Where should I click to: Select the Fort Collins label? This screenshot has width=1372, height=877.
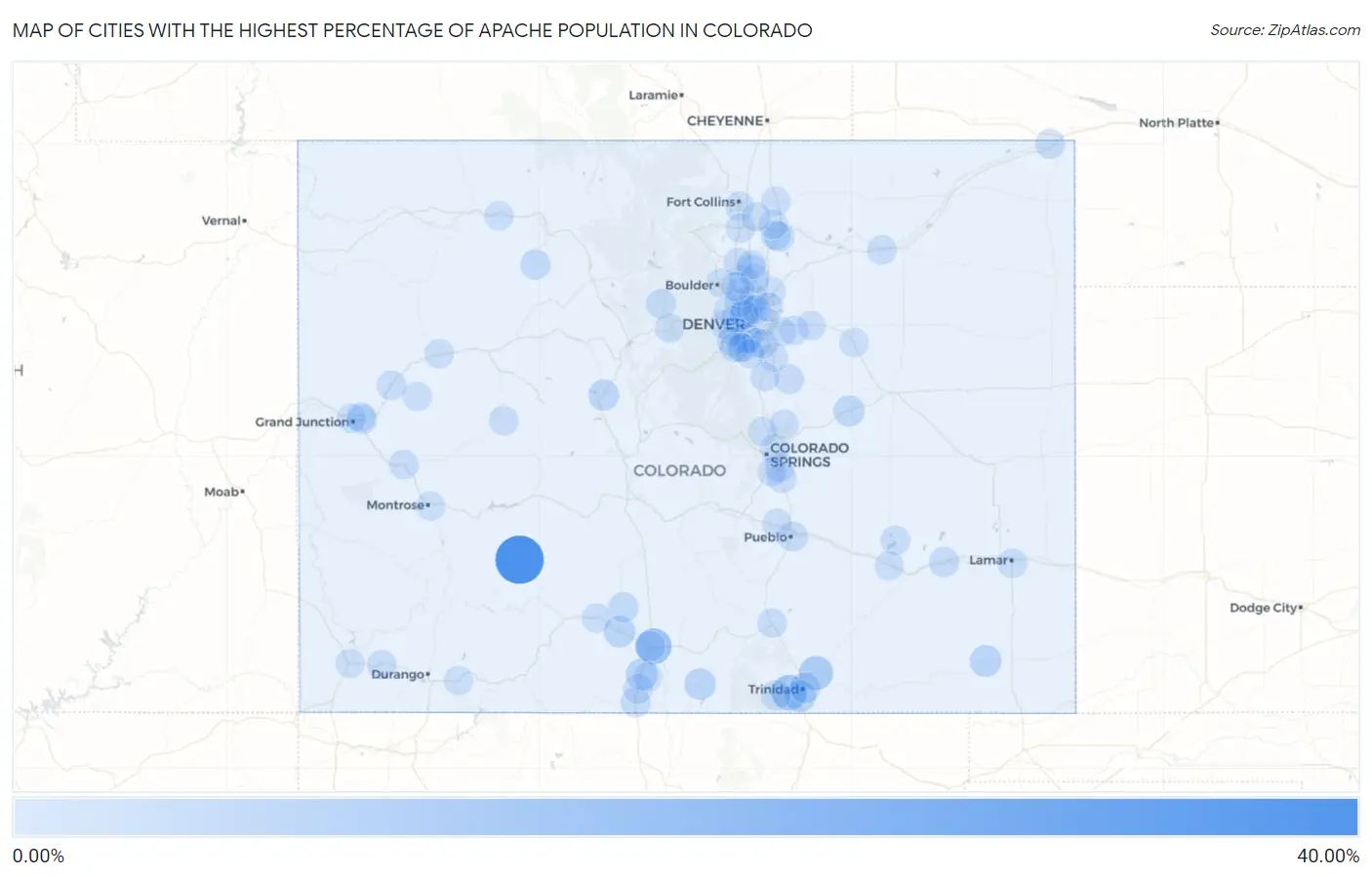(702, 202)
